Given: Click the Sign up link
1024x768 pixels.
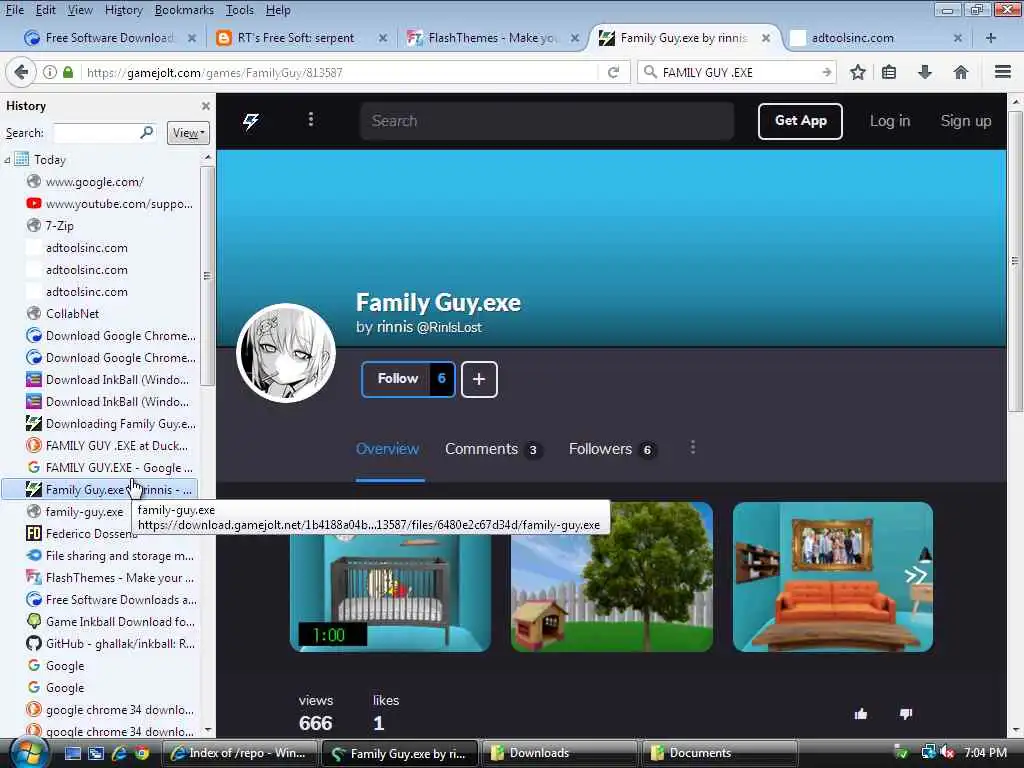Looking at the screenshot, I should click(966, 121).
